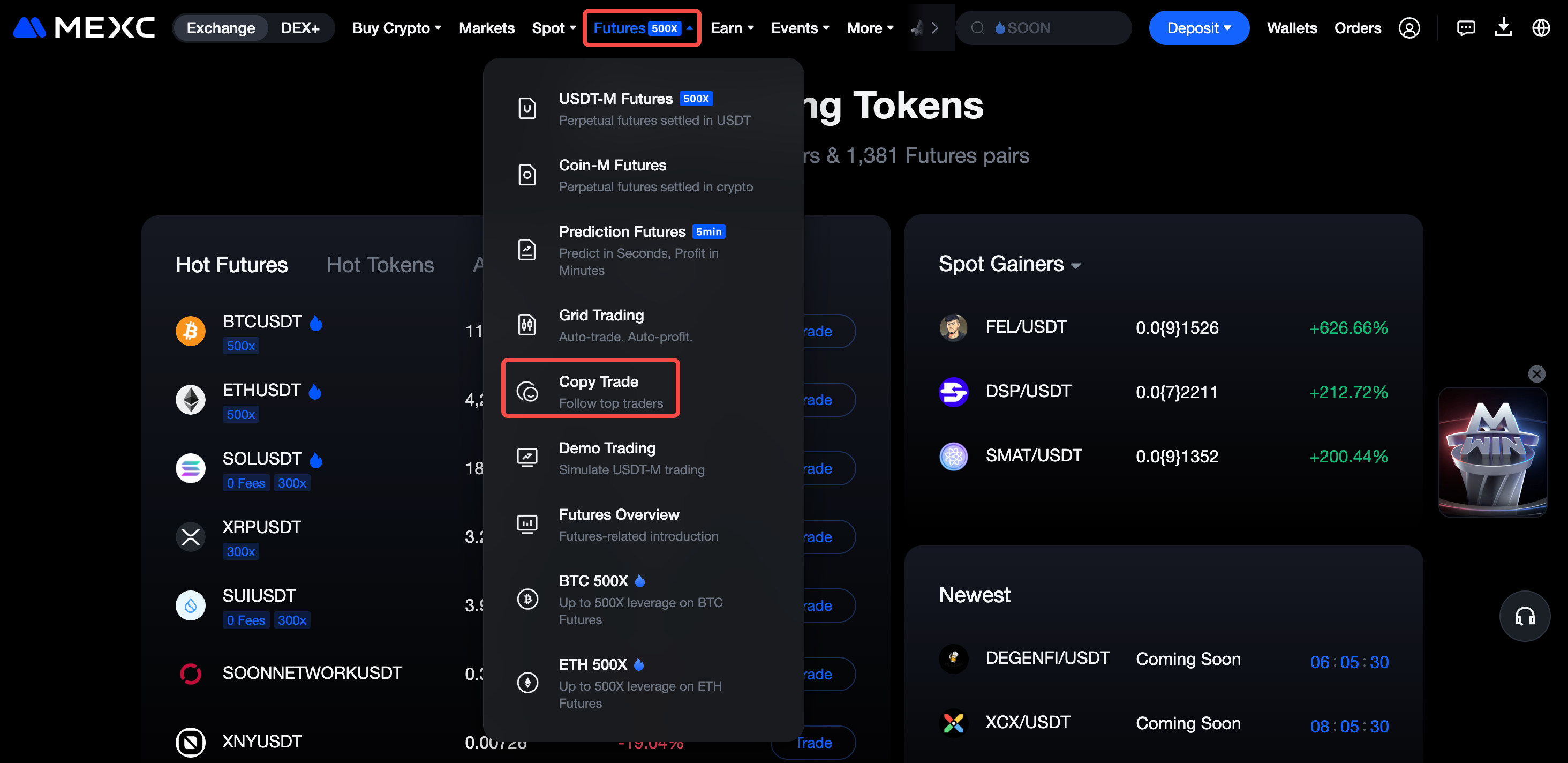The height and width of the screenshot is (763, 1568).
Task: Open the Wallets link
Action: 1292,28
